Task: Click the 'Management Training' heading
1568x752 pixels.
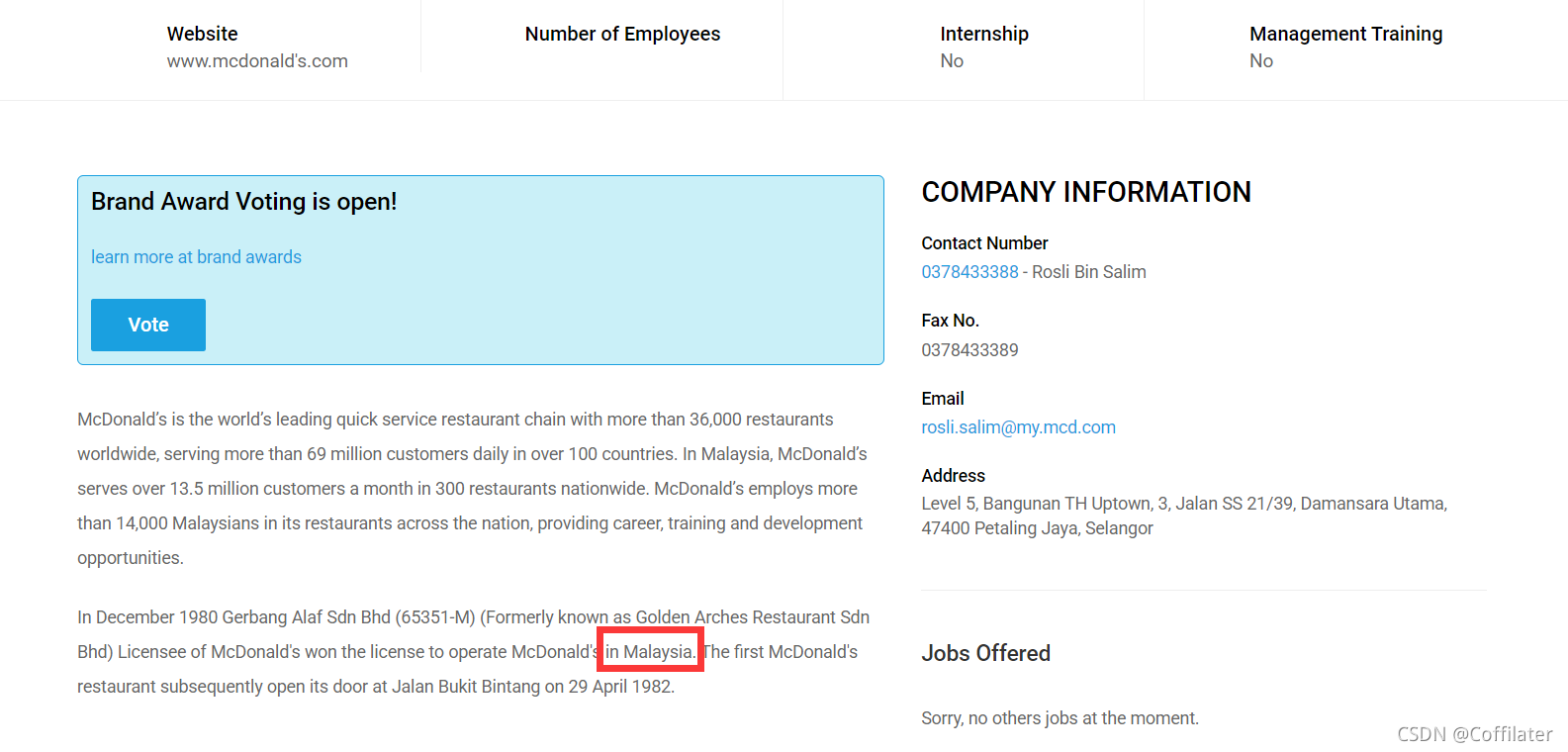Action: (x=1345, y=34)
